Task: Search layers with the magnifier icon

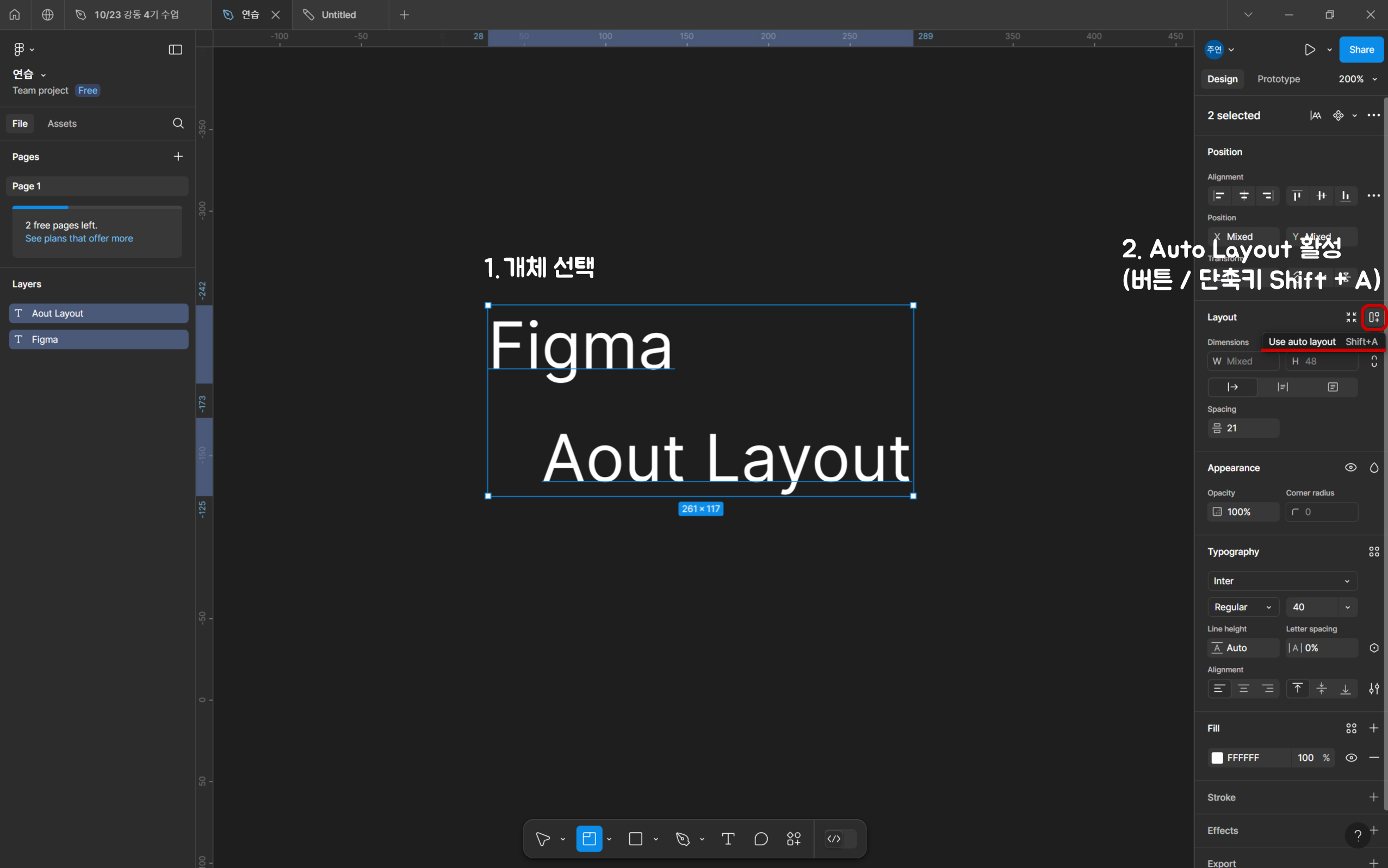Action: [x=178, y=123]
